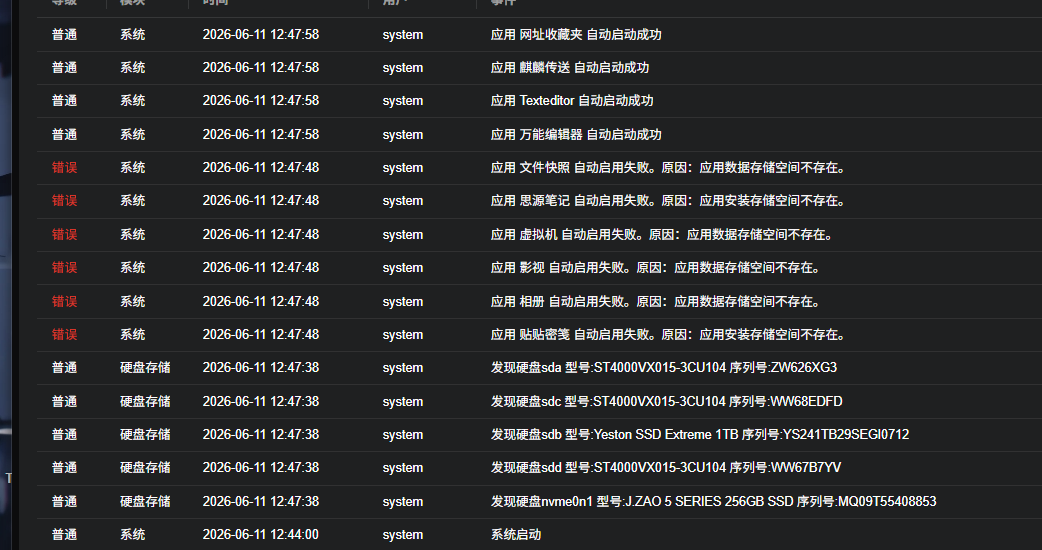Click the 发现硬盘sdd event with serial WW67B7YV

pos(666,468)
